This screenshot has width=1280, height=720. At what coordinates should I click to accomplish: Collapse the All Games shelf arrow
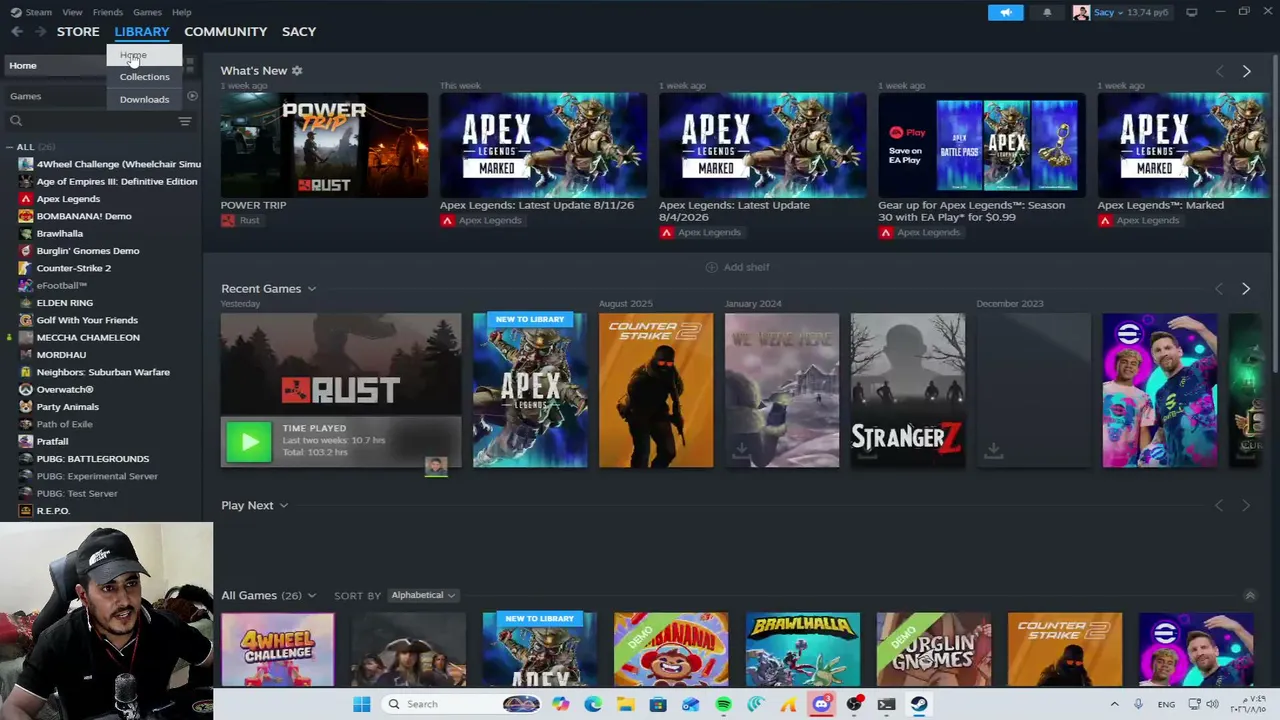[x=1249, y=596]
